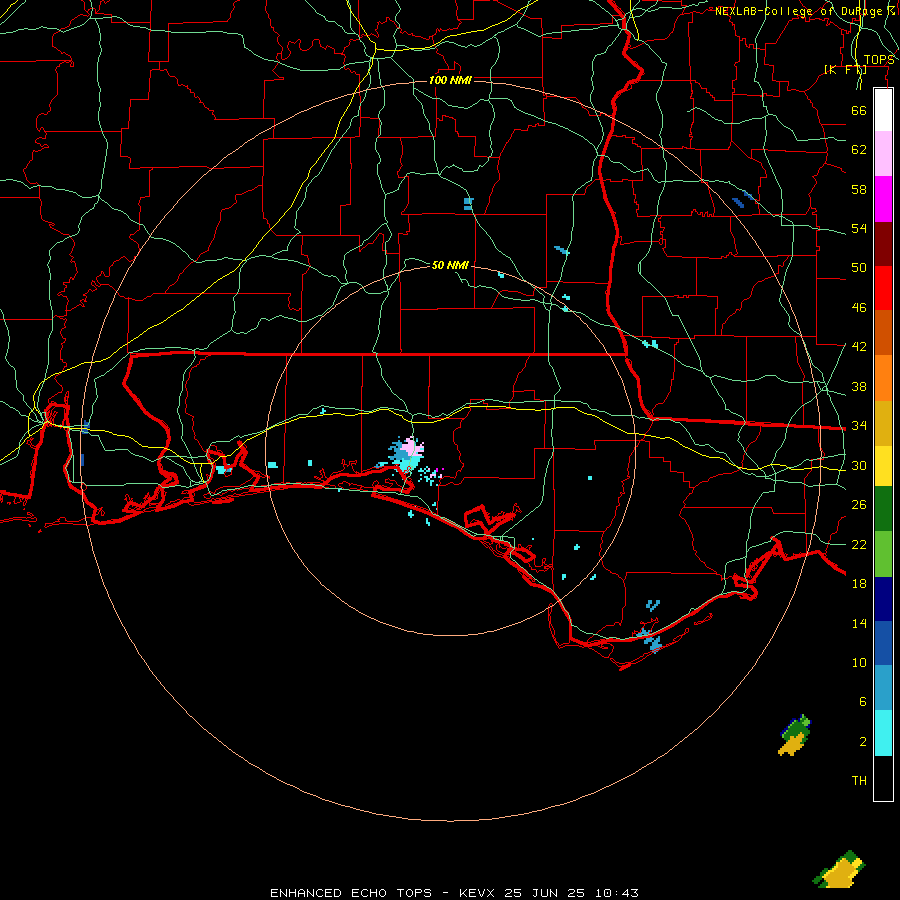Click the '14' legend value
This screenshot has height=900, width=900.
(x=859, y=623)
